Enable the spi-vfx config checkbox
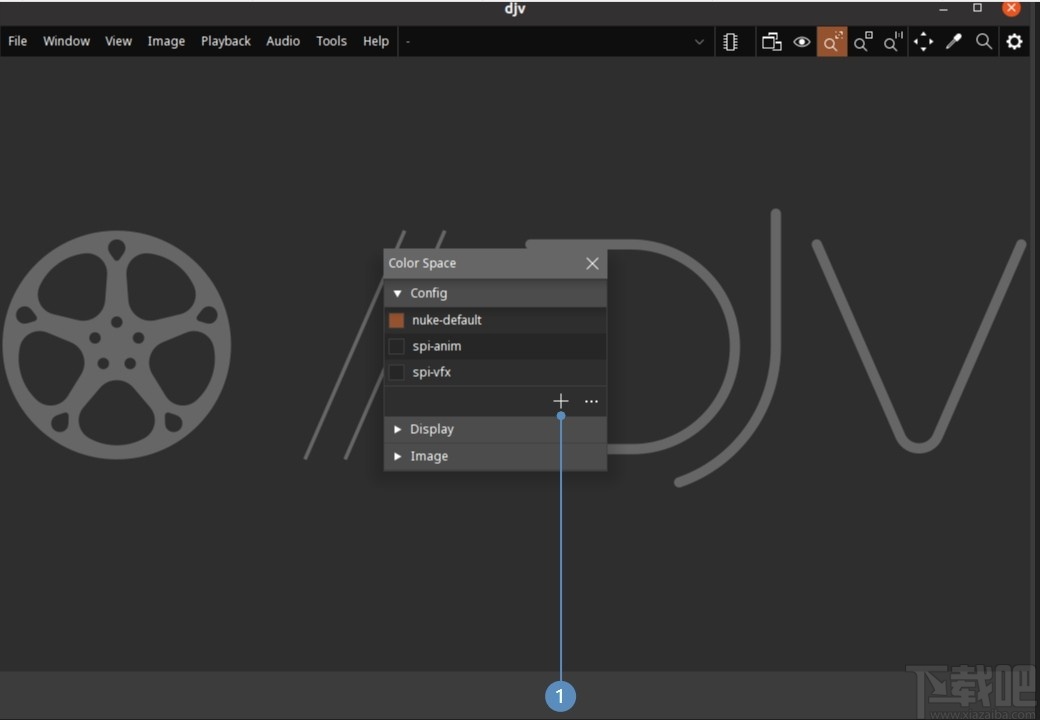1040x720 pixels. [397, 373]
